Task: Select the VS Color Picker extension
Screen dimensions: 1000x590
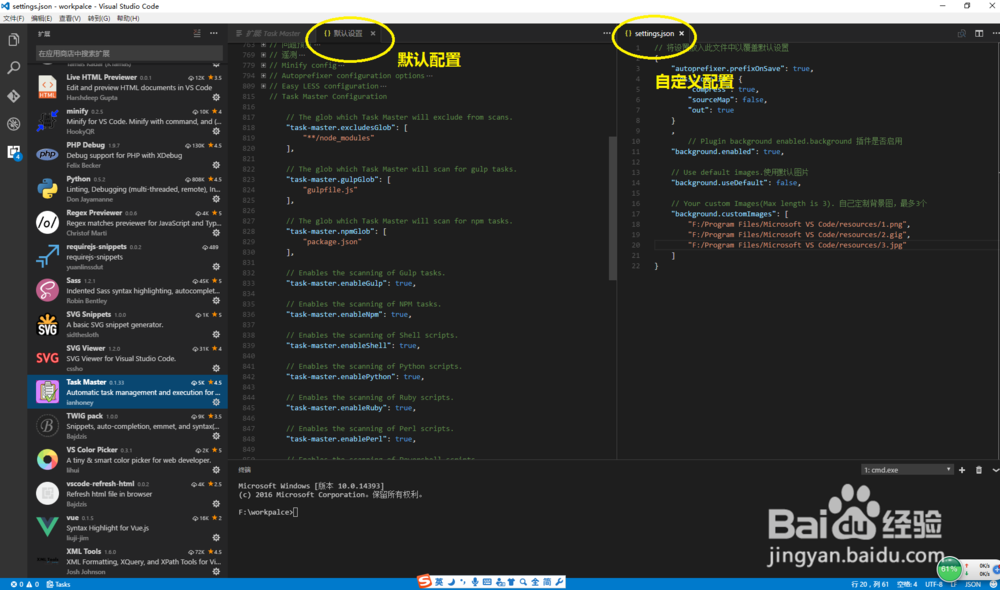Action: coord(128,459)
